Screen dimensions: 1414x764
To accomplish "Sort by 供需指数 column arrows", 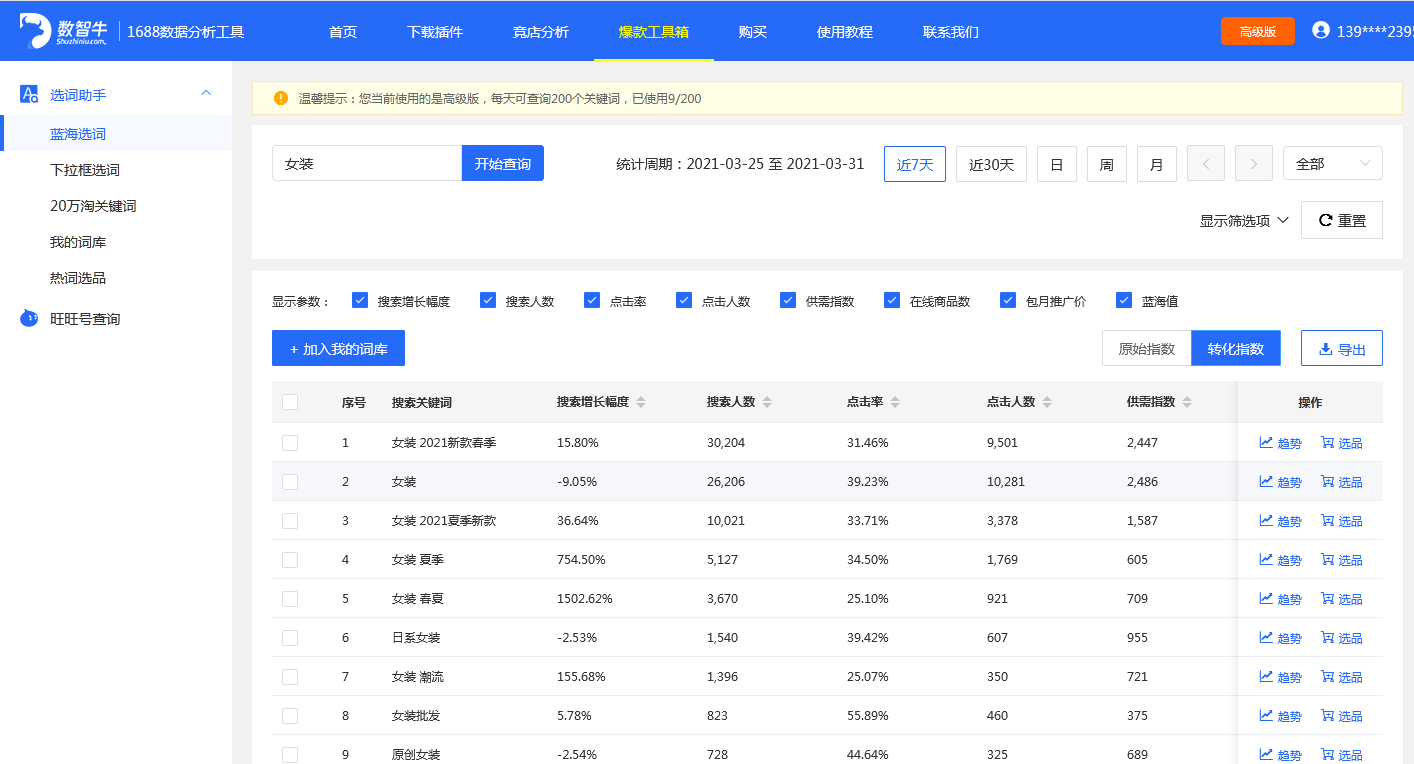I will click(x=1187, y=402).
